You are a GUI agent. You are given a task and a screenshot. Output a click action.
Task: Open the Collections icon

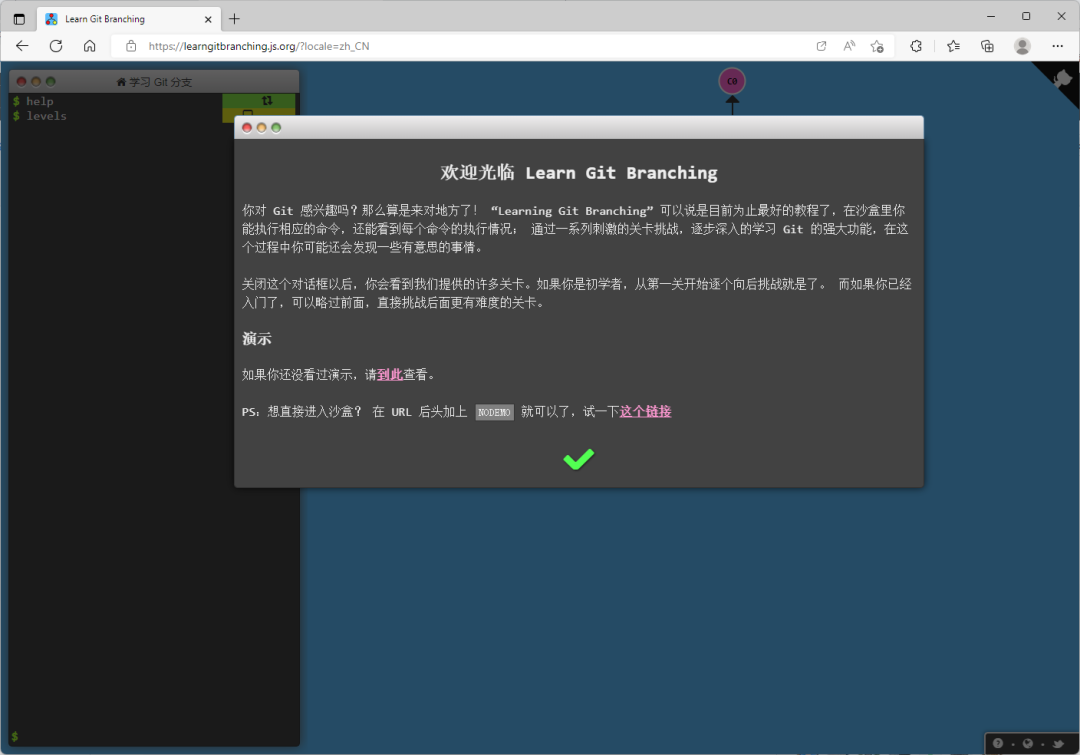(x=987, y=46)
